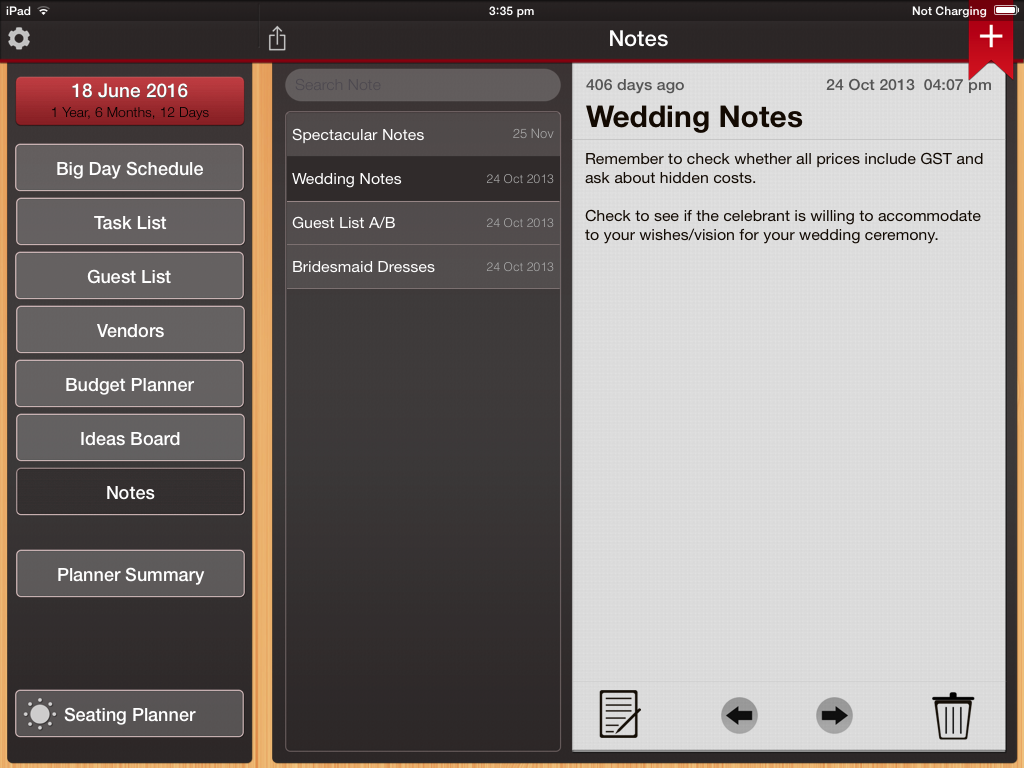Edit the note using pencil-paper icon
This screenshot has width=1024, height=768.
618,714
